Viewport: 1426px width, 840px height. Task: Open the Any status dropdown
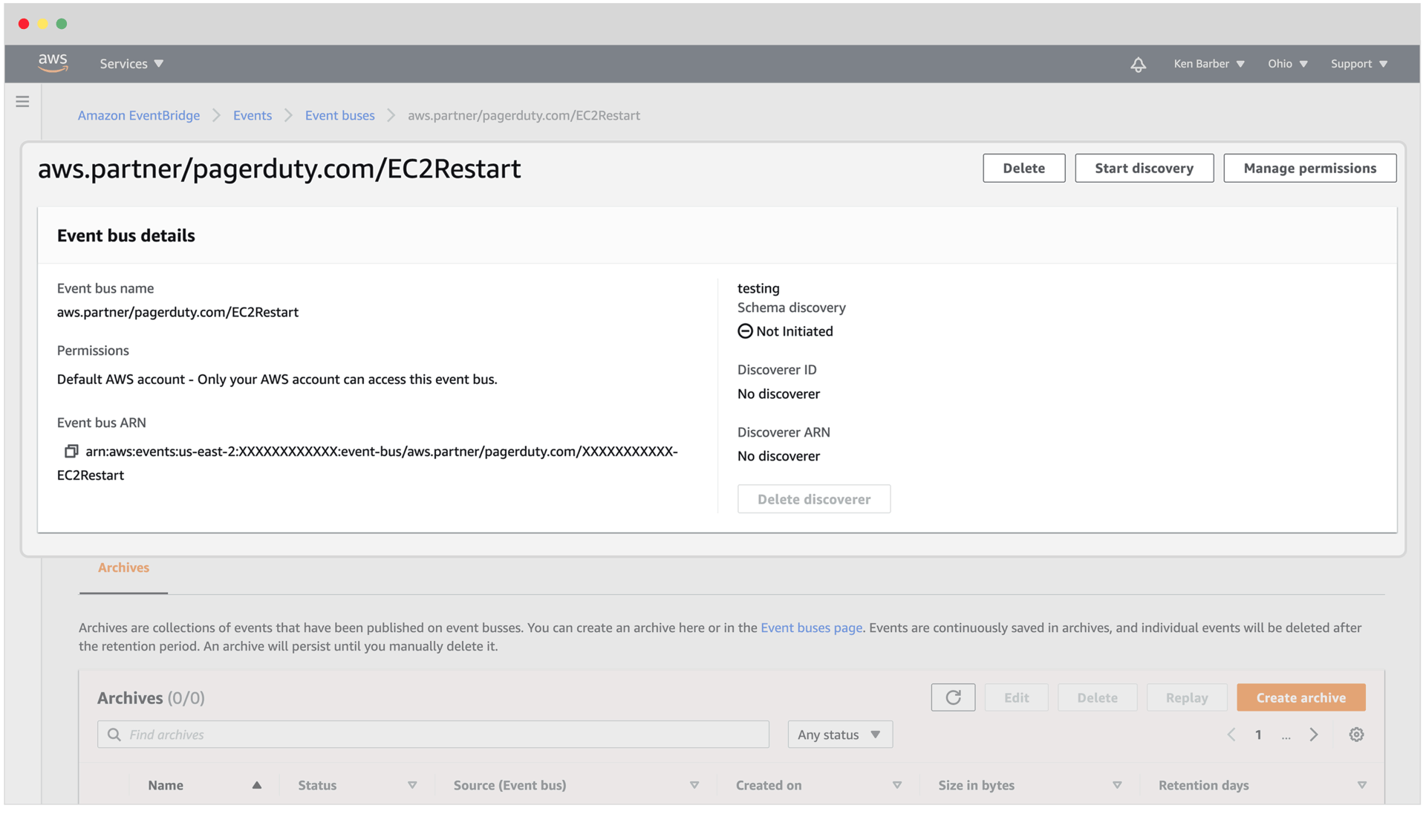839,734
